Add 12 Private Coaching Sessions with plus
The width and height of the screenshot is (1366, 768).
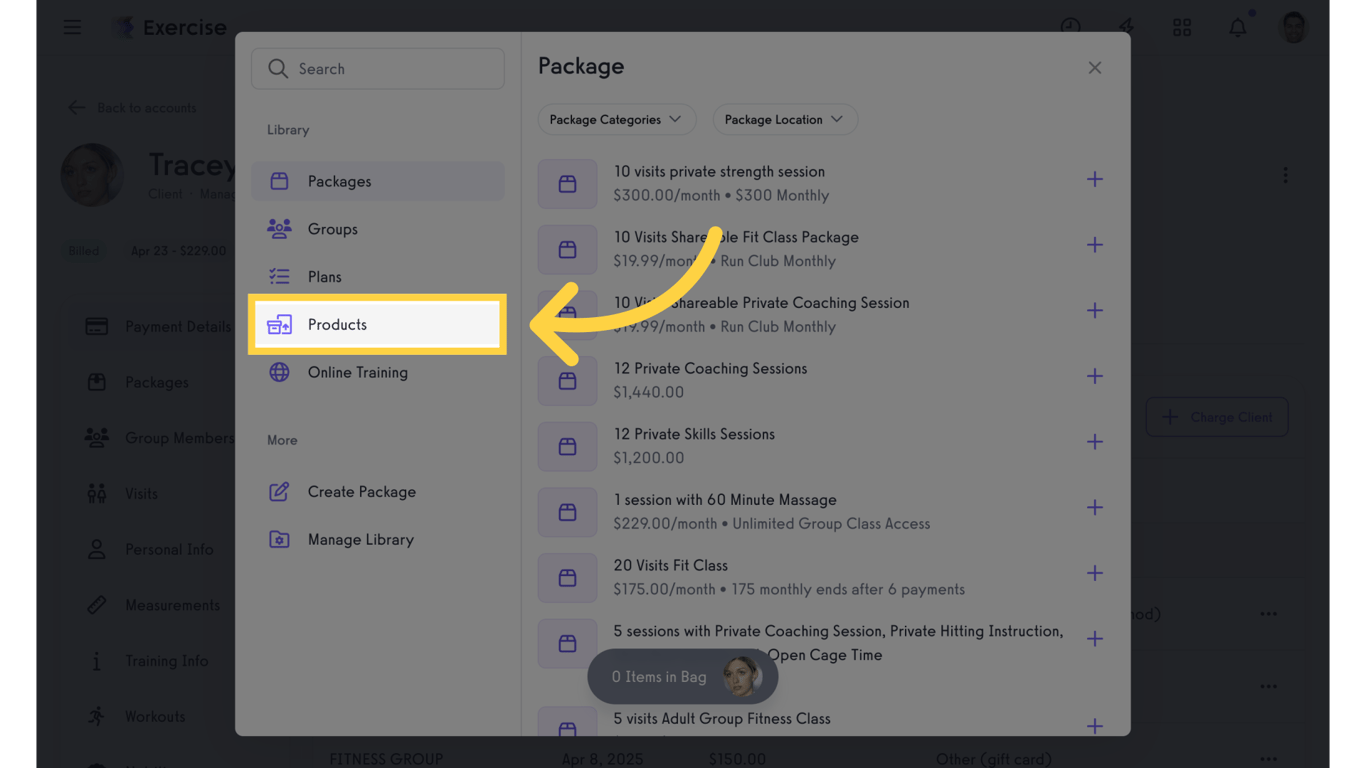[1095, 376]
